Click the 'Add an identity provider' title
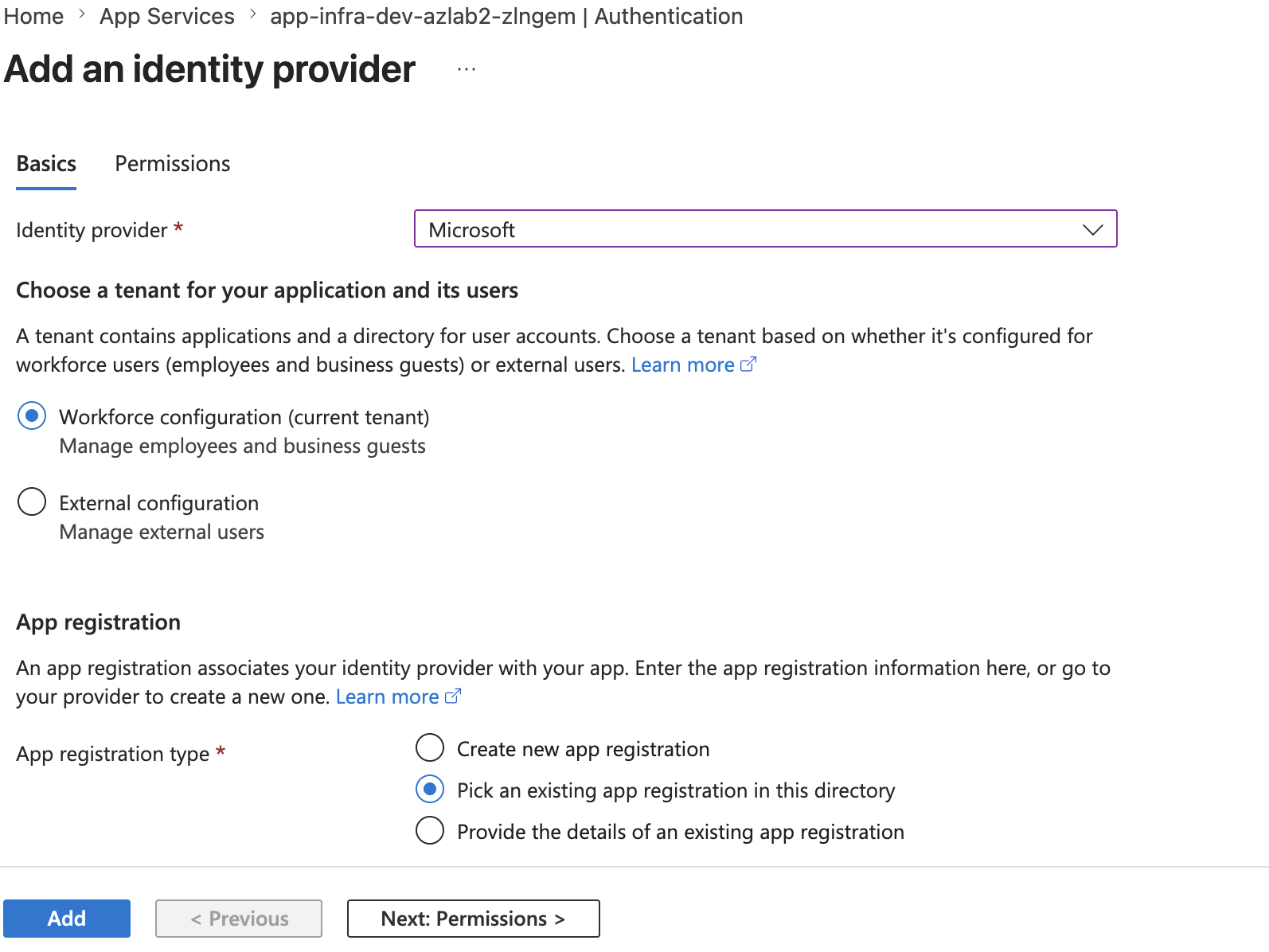The height and width of the screenshot is (952, 1269). click(x=210, y=69)
